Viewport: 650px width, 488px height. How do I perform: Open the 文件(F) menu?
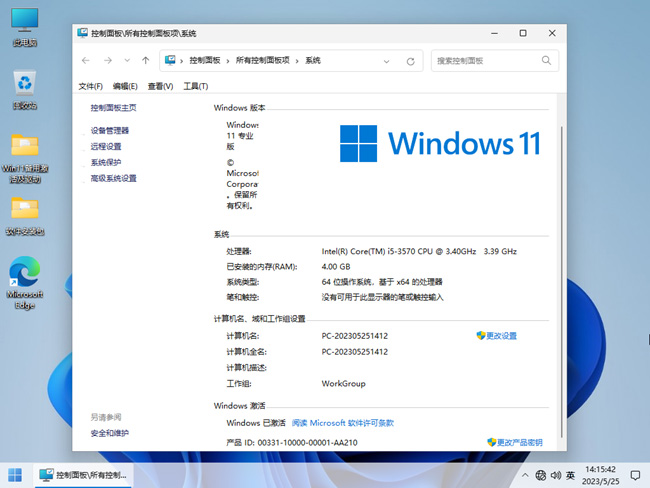click(x=91, y=86)
